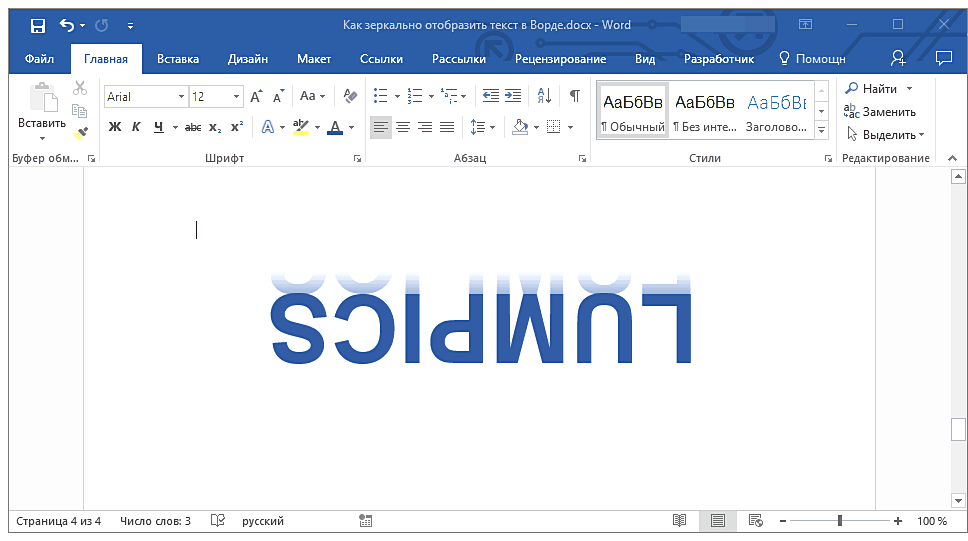
Task: Expand the Выделить dropdown menu
Action: point(885,134)
